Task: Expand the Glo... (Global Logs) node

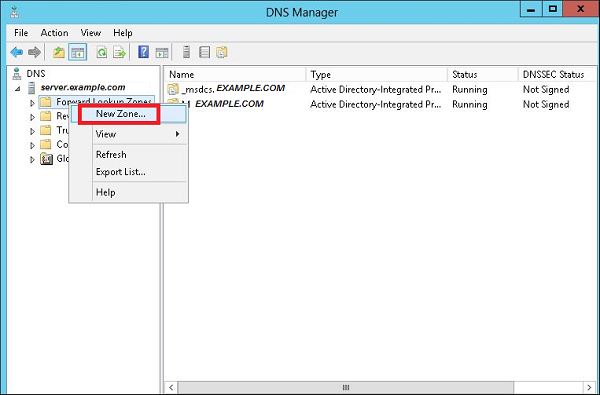Action: click(33, 159)
